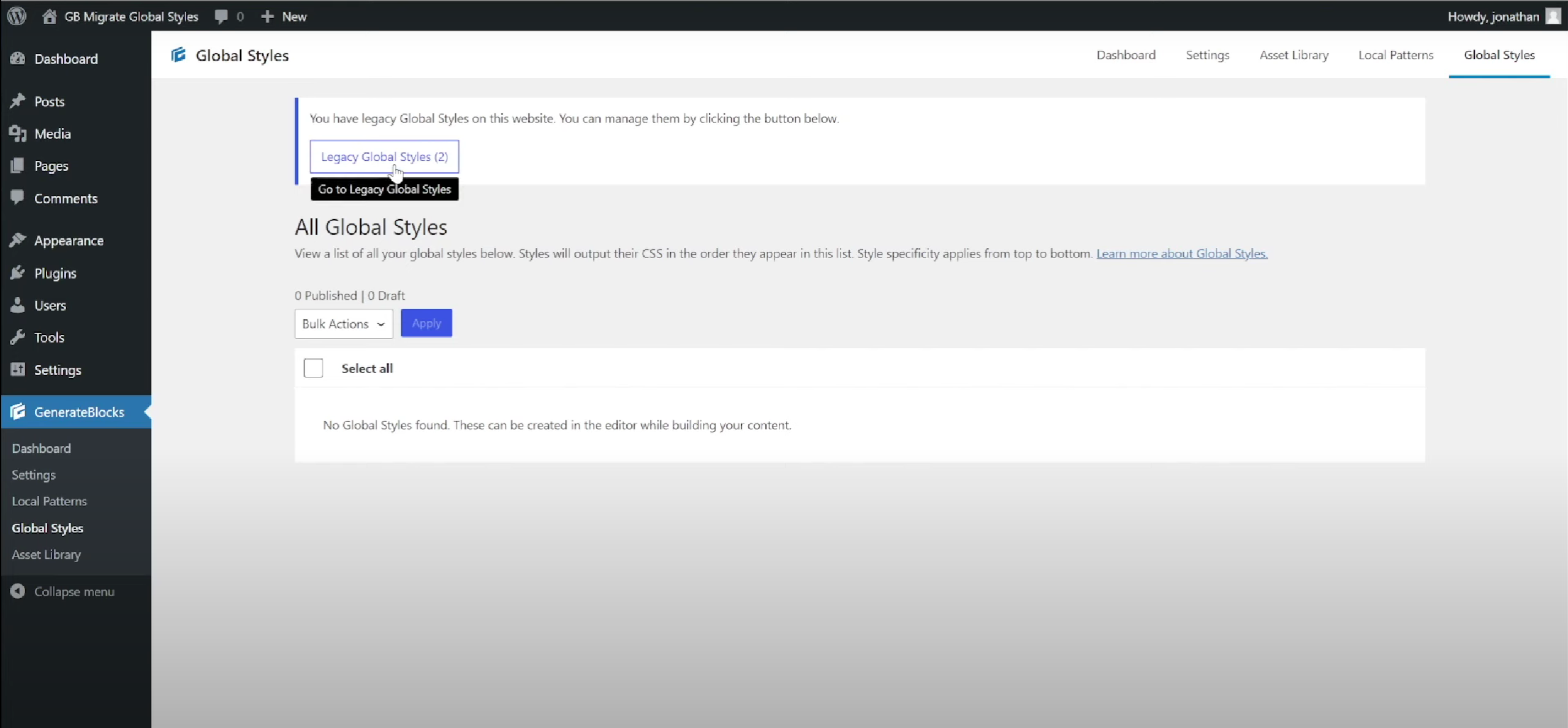Click the home site icon

pos(50,17)
